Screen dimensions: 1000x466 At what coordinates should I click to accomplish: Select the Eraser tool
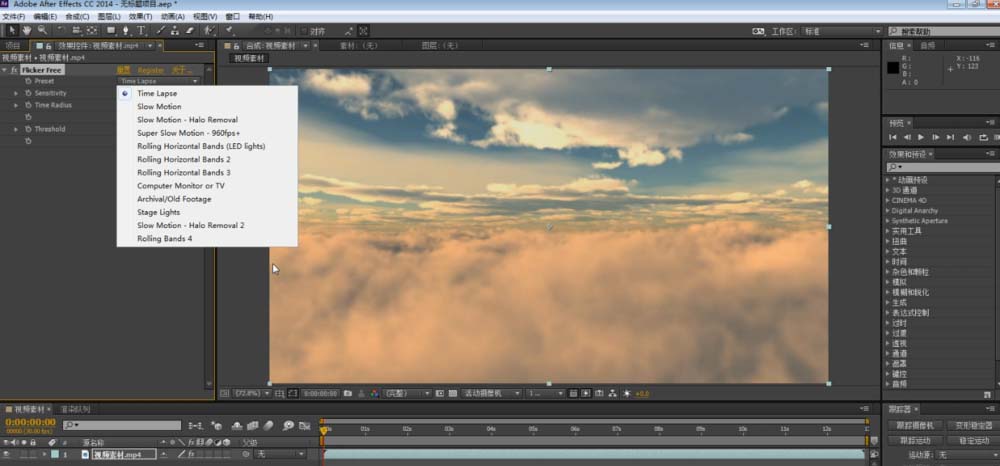click(190, 31)
